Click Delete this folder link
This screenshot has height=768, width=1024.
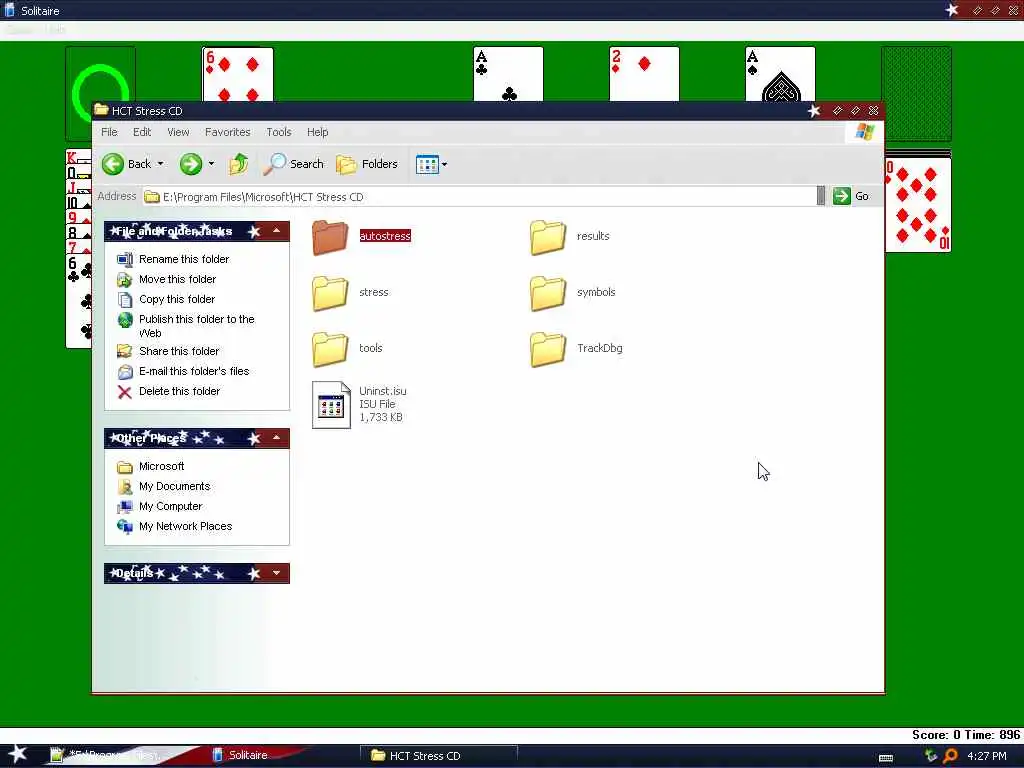point(179,391)
